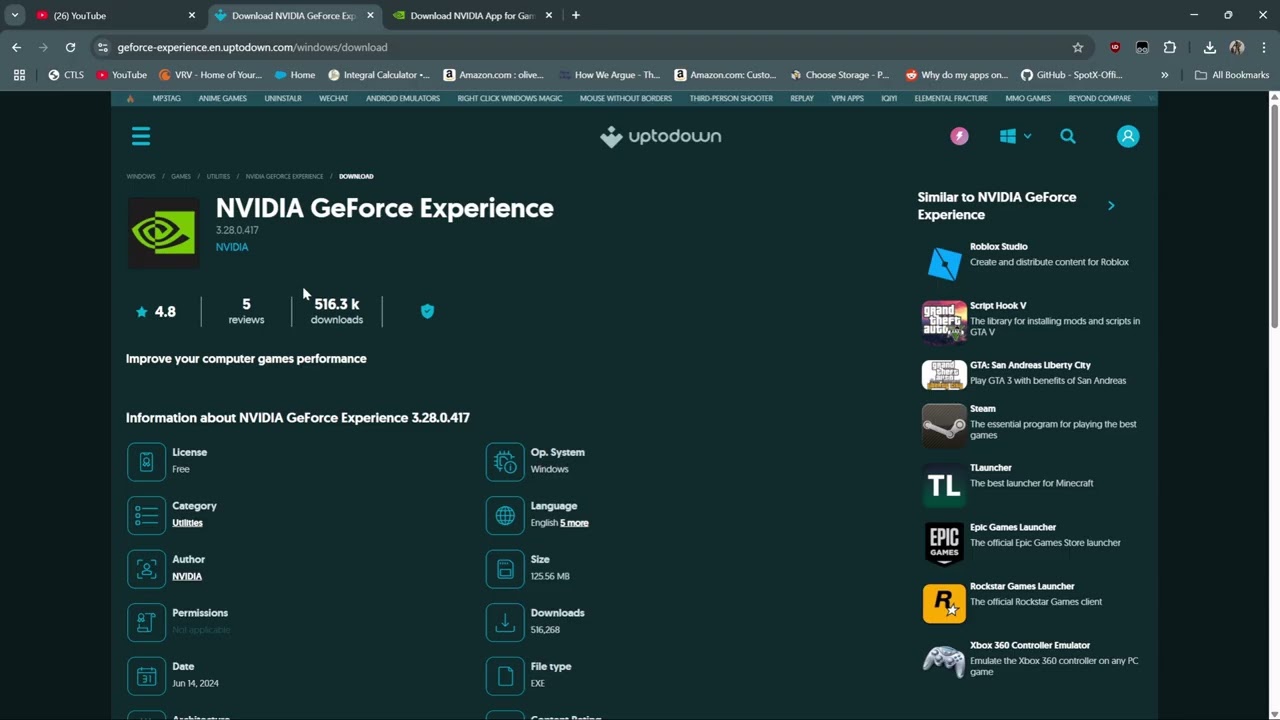This screenshot has width=1280, height=720.
Task: Open the Roblox Studio icon
Action: pyautogui.click(x=944, y=263)
